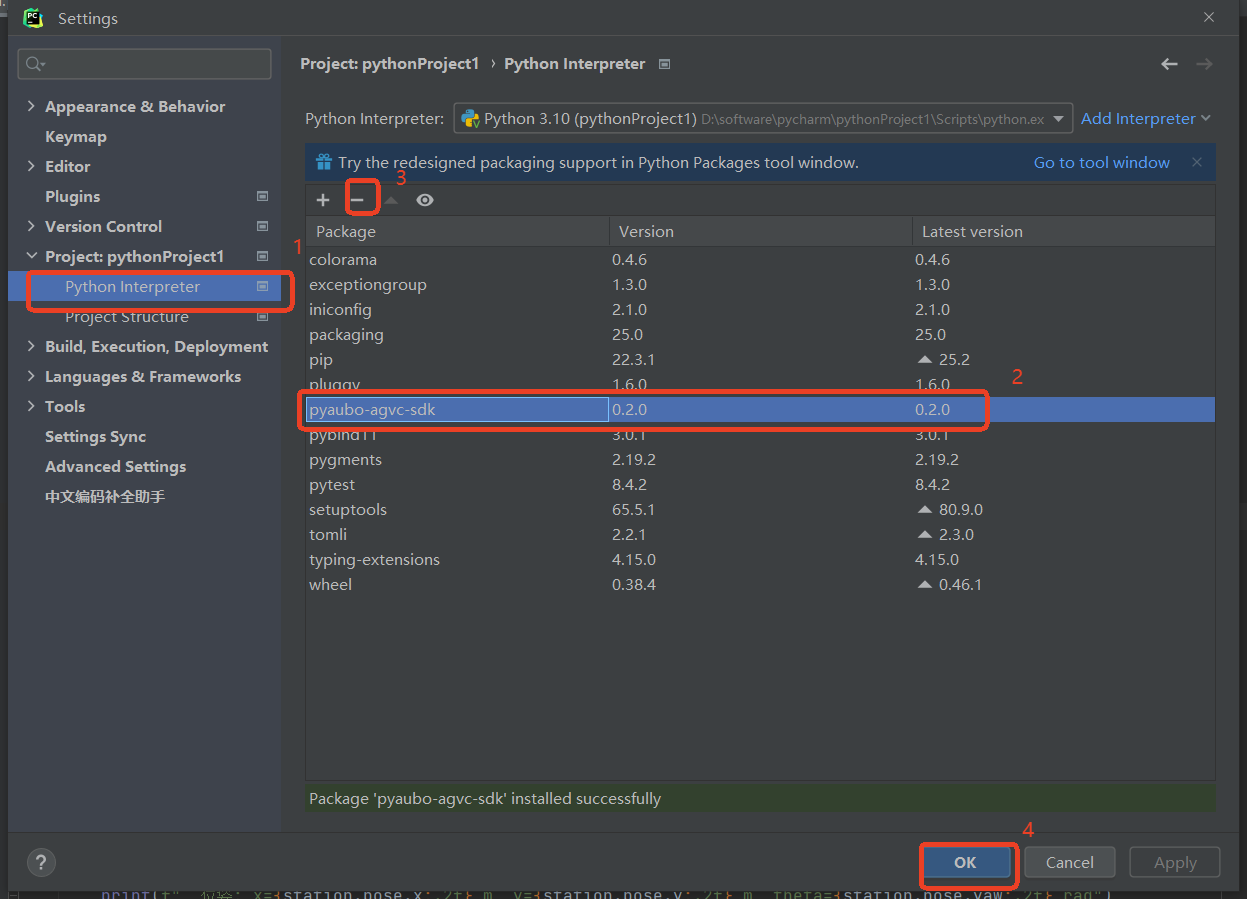Click the help question mark icon
Image resolution: width=1247 pixels, height=899 pixels.
pyautogui.click(x=41, y=862)
